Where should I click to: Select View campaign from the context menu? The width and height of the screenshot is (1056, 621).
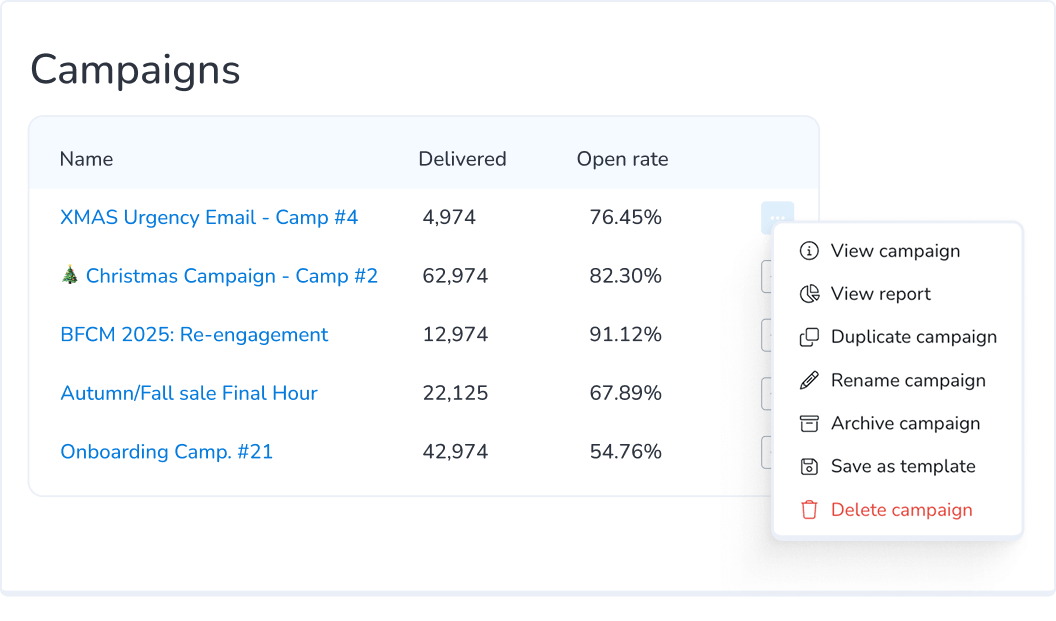895,251
